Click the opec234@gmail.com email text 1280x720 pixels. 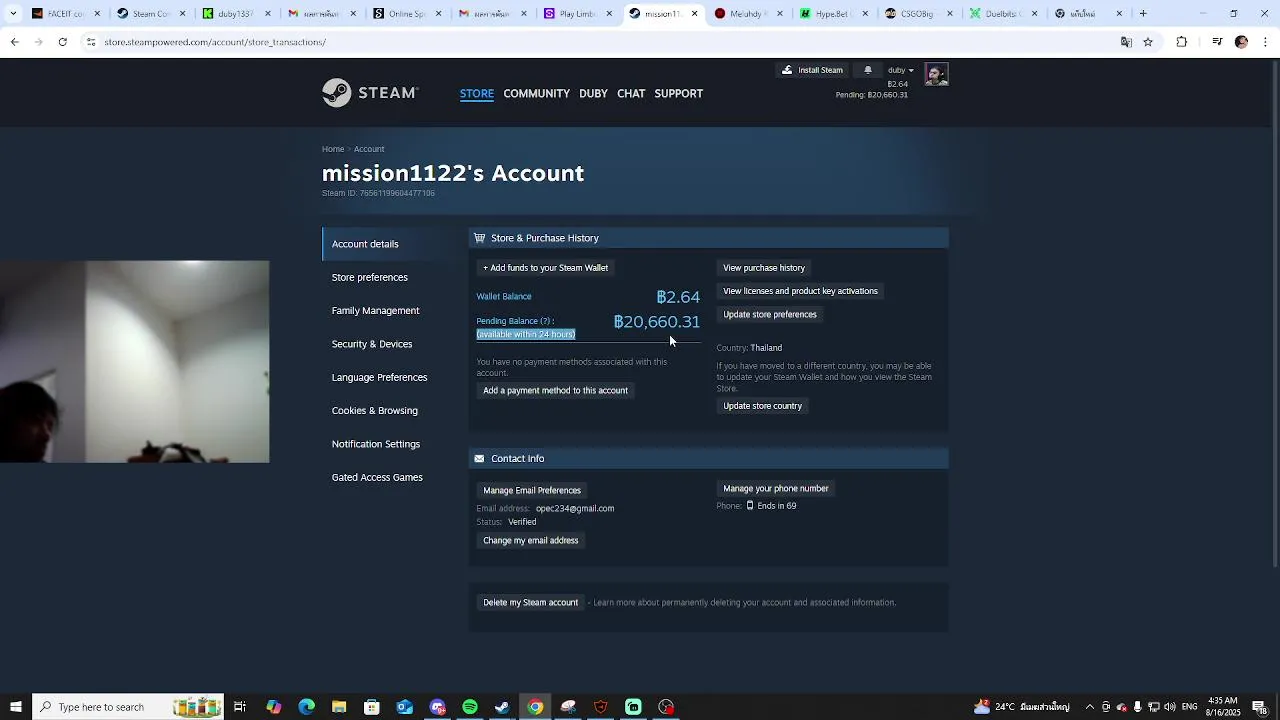coord(575,509)
